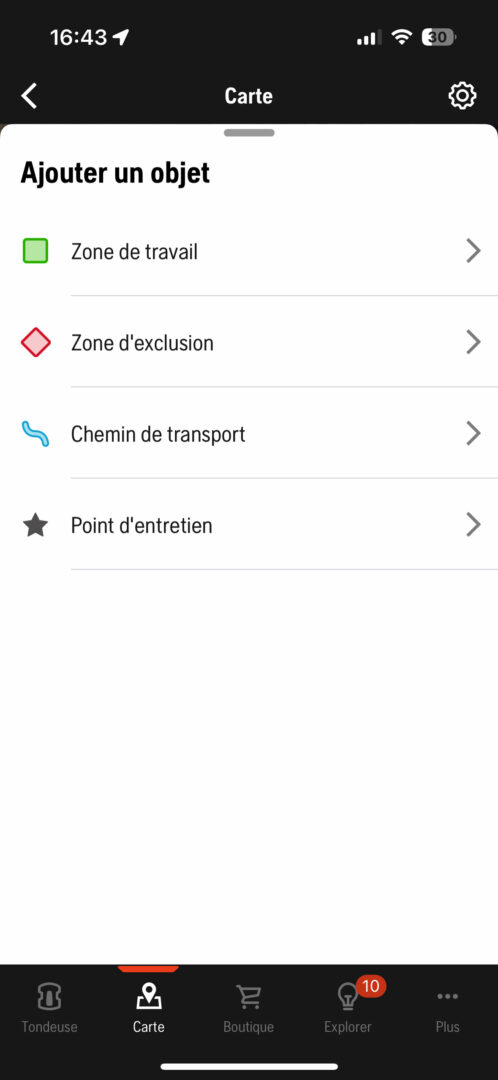The image size is (498, 1080).
Task: Tap the green Zone de travail square icon
Action: [x=35, y=251]
